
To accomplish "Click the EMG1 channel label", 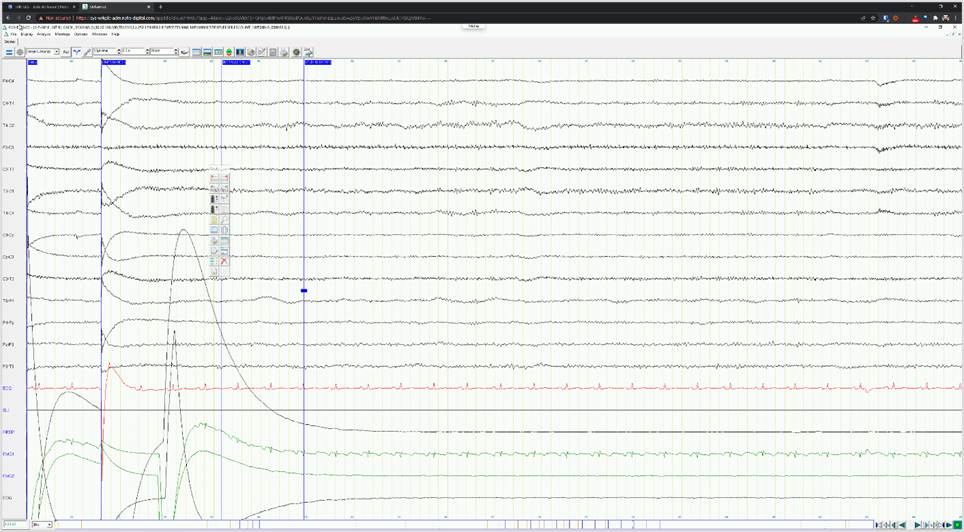I will [8, 454].
